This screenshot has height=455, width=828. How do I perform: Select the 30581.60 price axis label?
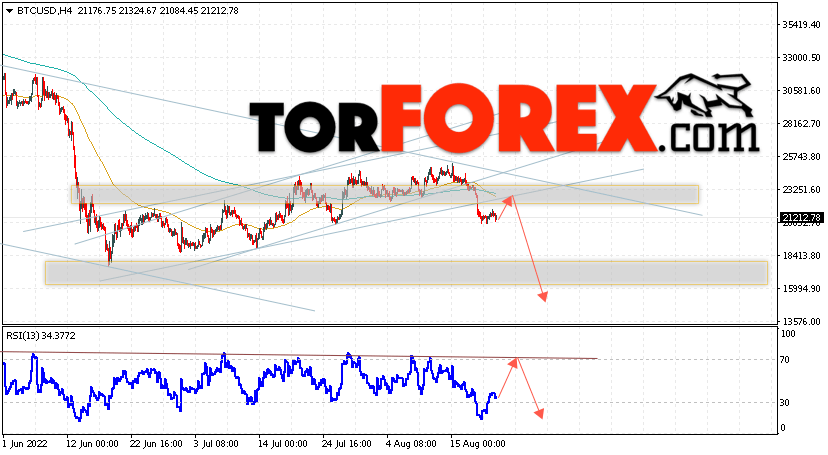[801, 90]
